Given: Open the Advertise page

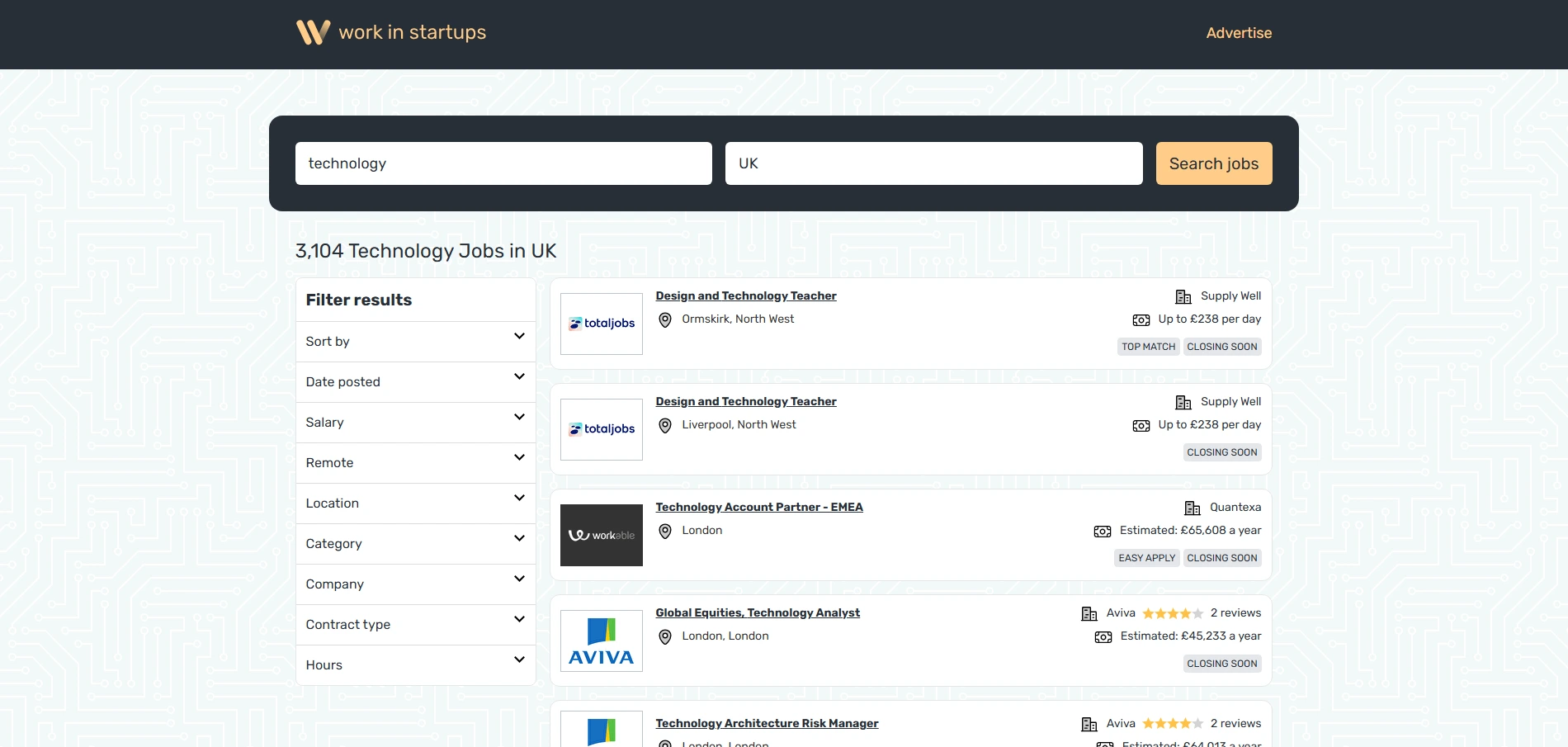Looking at the screenshot, I should point(1239,33).
